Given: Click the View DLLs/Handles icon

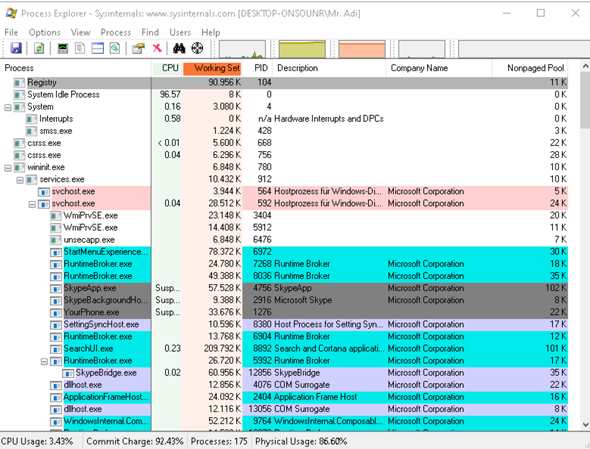Looking at the screenshot, I should [115, 48].
